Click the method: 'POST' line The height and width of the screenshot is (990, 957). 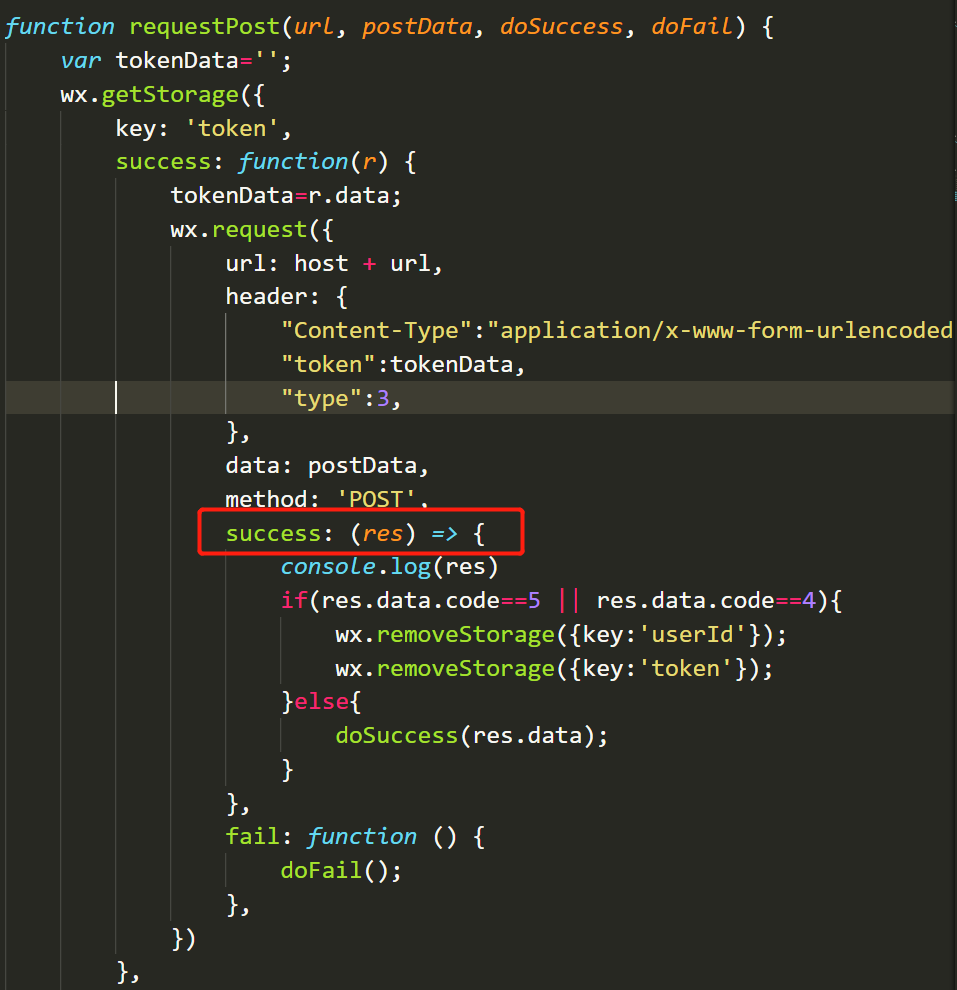tap(327, 499)
